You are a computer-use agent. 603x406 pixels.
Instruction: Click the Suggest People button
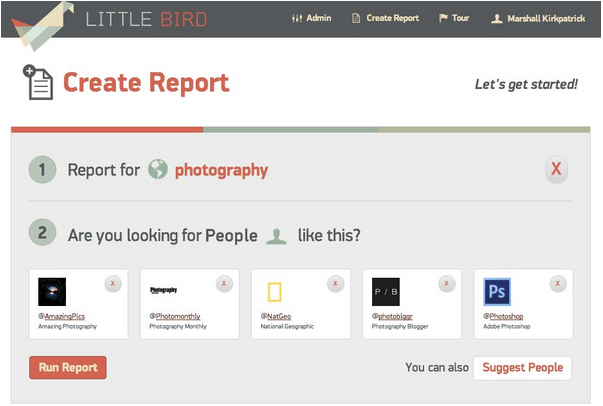522,368
